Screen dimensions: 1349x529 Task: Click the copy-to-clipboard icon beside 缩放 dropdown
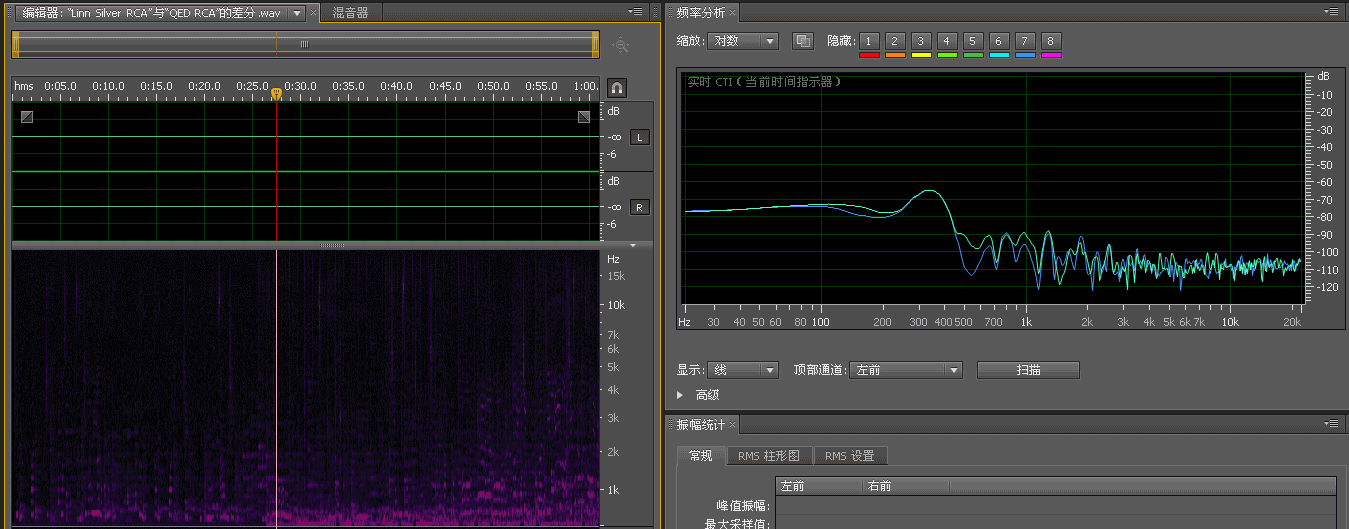click(x=802, y=41)
